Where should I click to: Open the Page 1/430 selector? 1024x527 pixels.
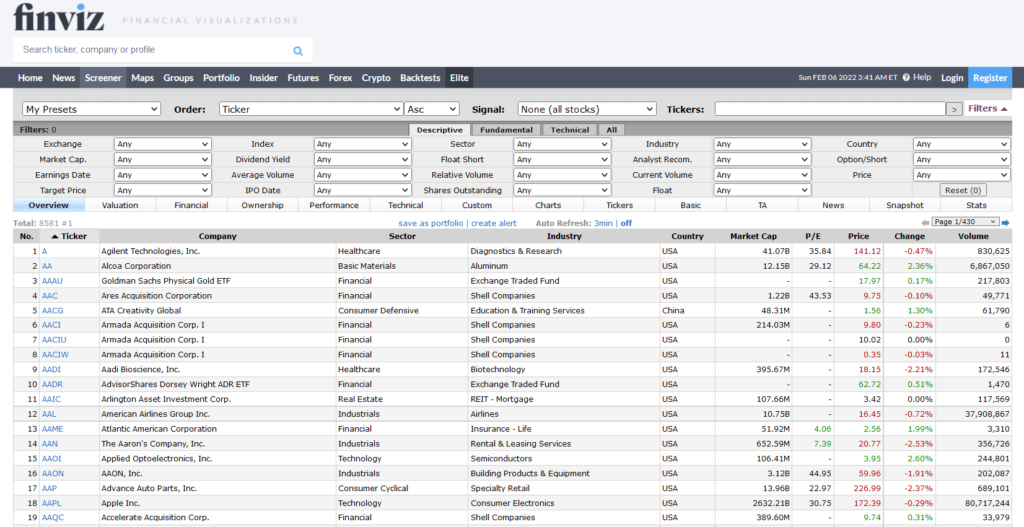(x=965, y=222)
